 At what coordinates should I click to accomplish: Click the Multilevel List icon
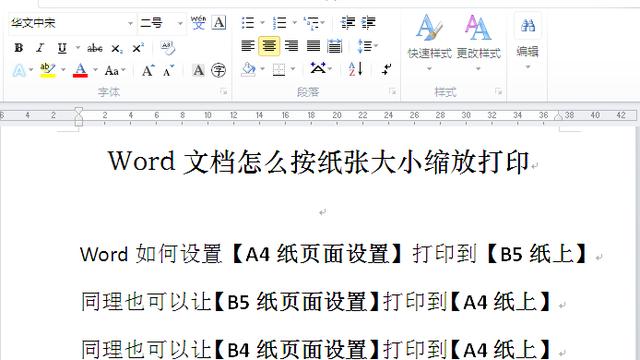pos(312,23)
